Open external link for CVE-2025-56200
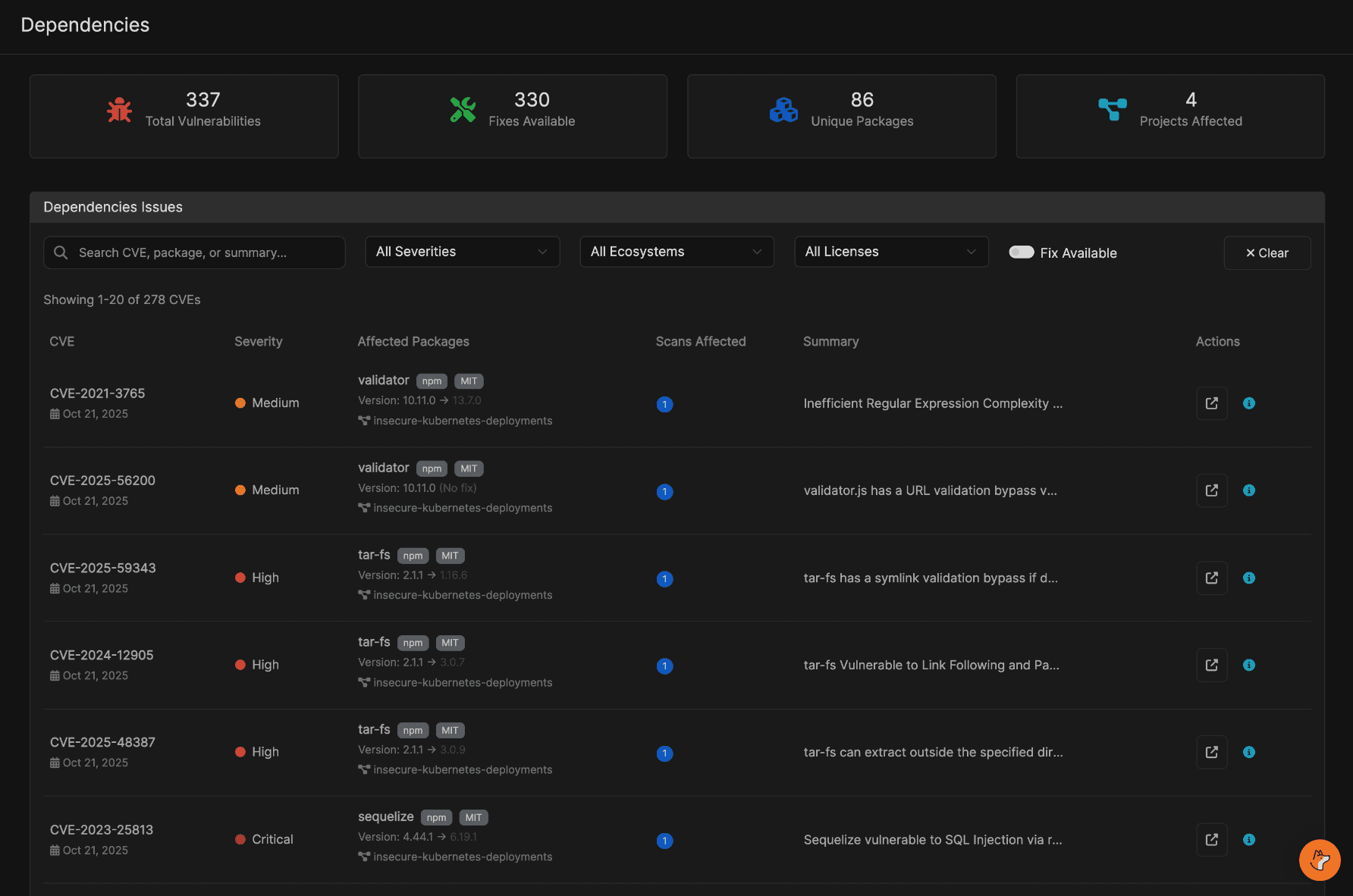1353x896 pixels. coord(1211,490)
